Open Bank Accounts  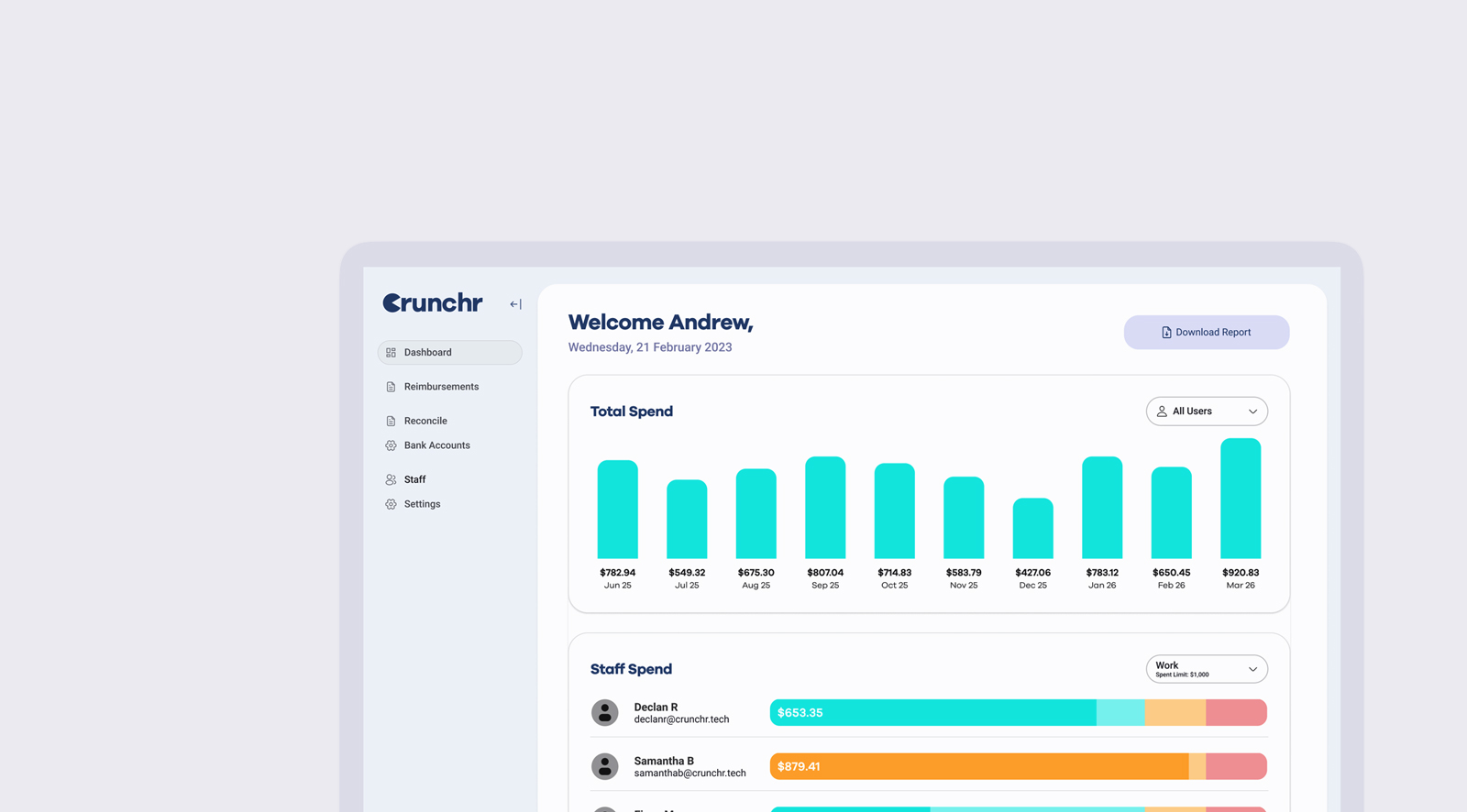pyautogui.click(x=436, y=445)
